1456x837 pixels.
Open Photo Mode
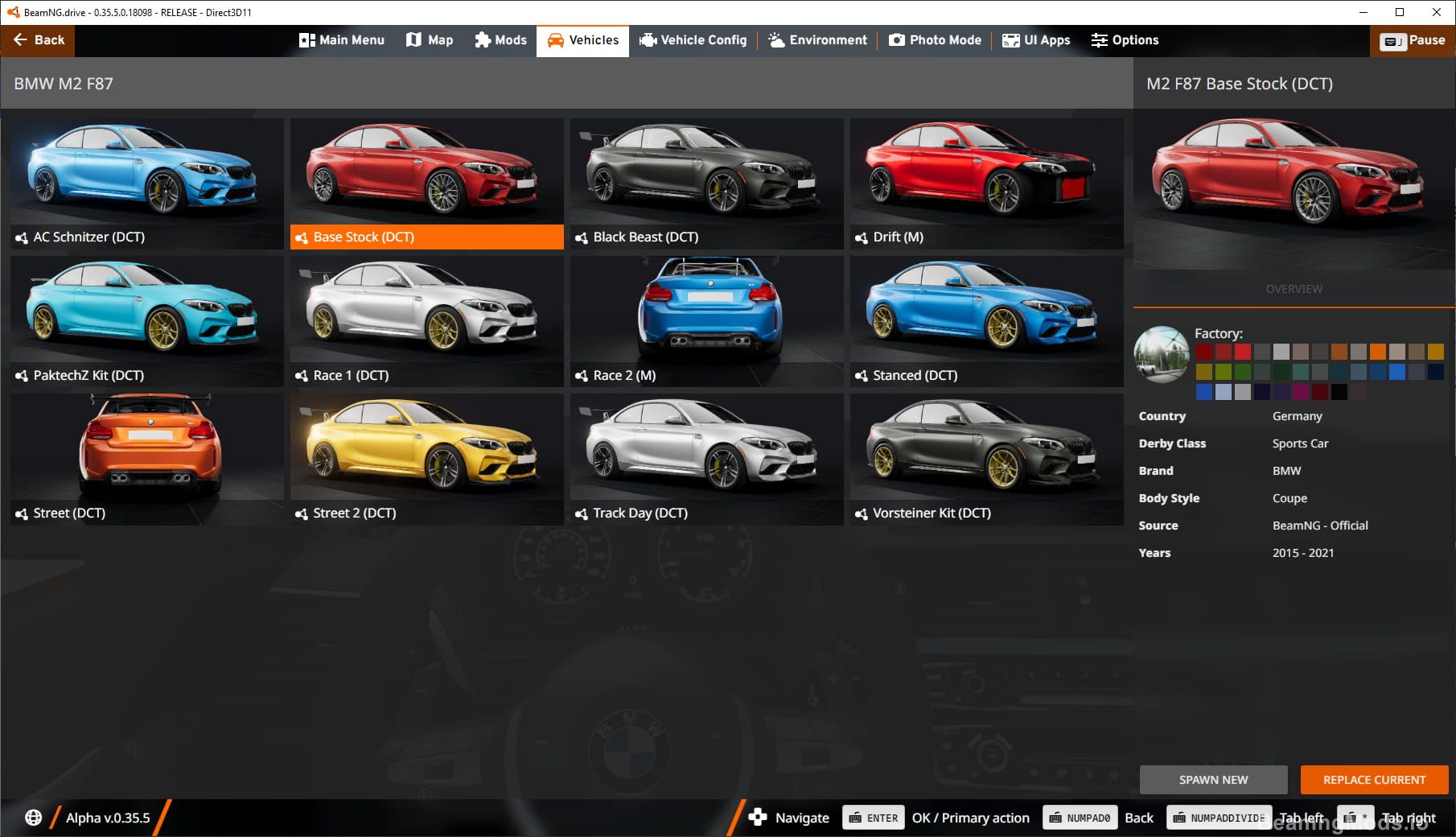tap(935, 40)
